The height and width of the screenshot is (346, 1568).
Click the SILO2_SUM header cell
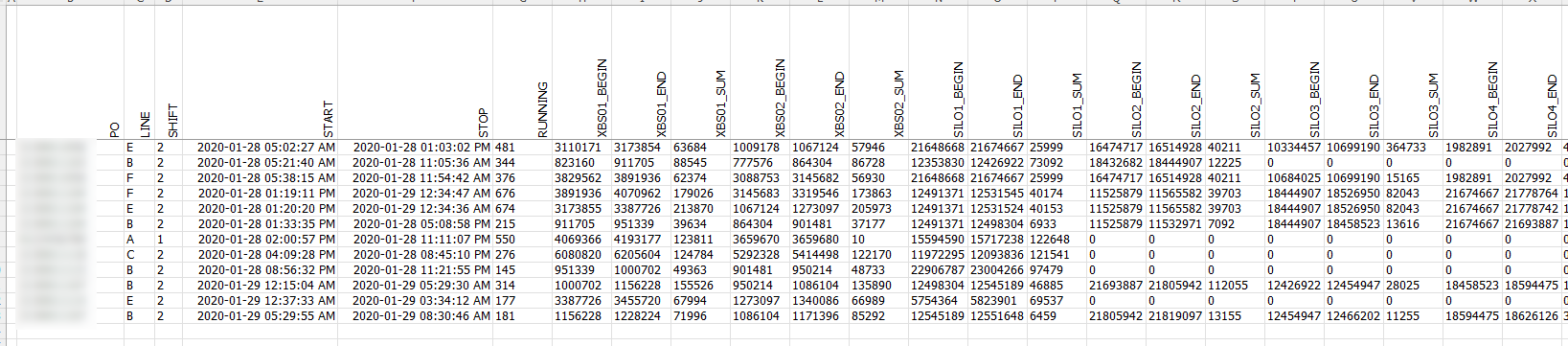point(1236,73)
